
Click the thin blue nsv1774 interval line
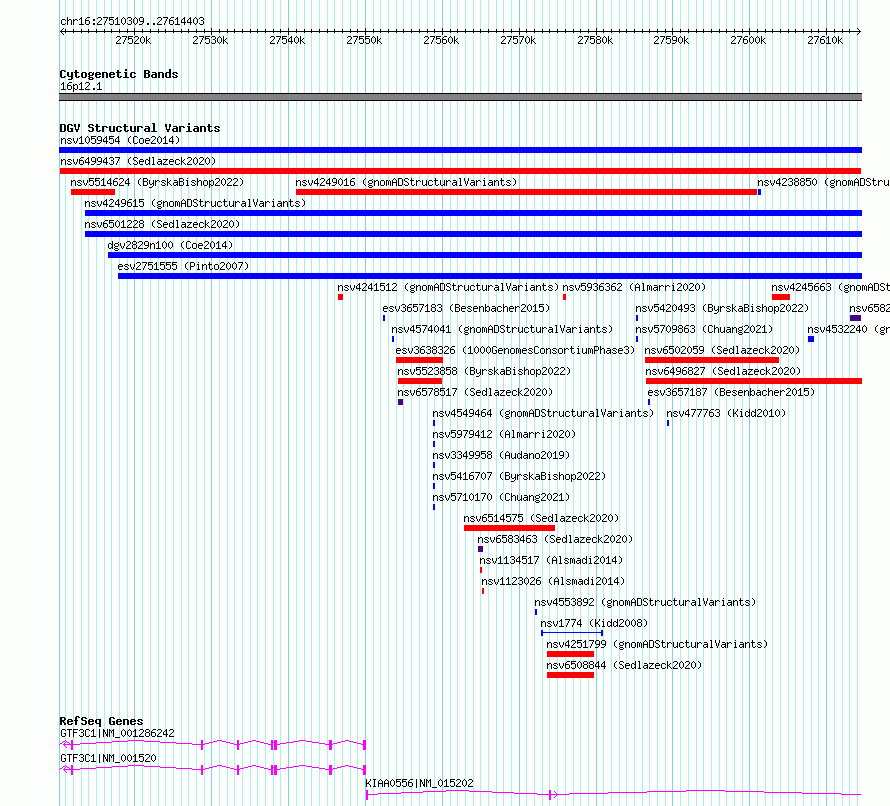click(572, 632)
